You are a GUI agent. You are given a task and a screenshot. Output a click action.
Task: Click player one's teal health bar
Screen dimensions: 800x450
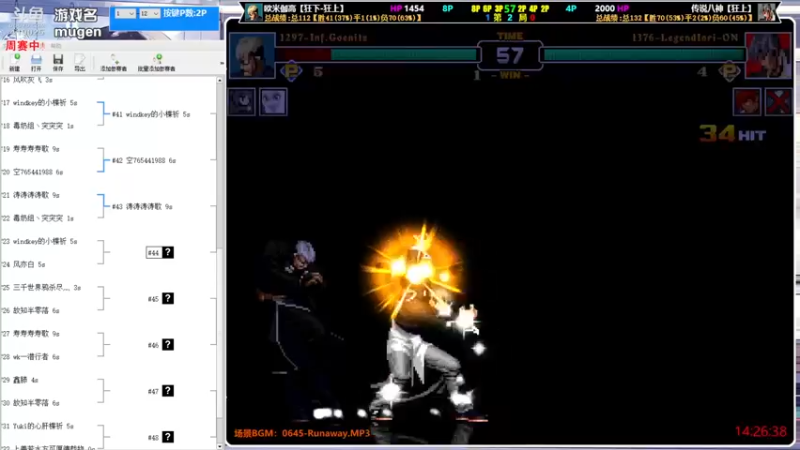tap(404, 55)
